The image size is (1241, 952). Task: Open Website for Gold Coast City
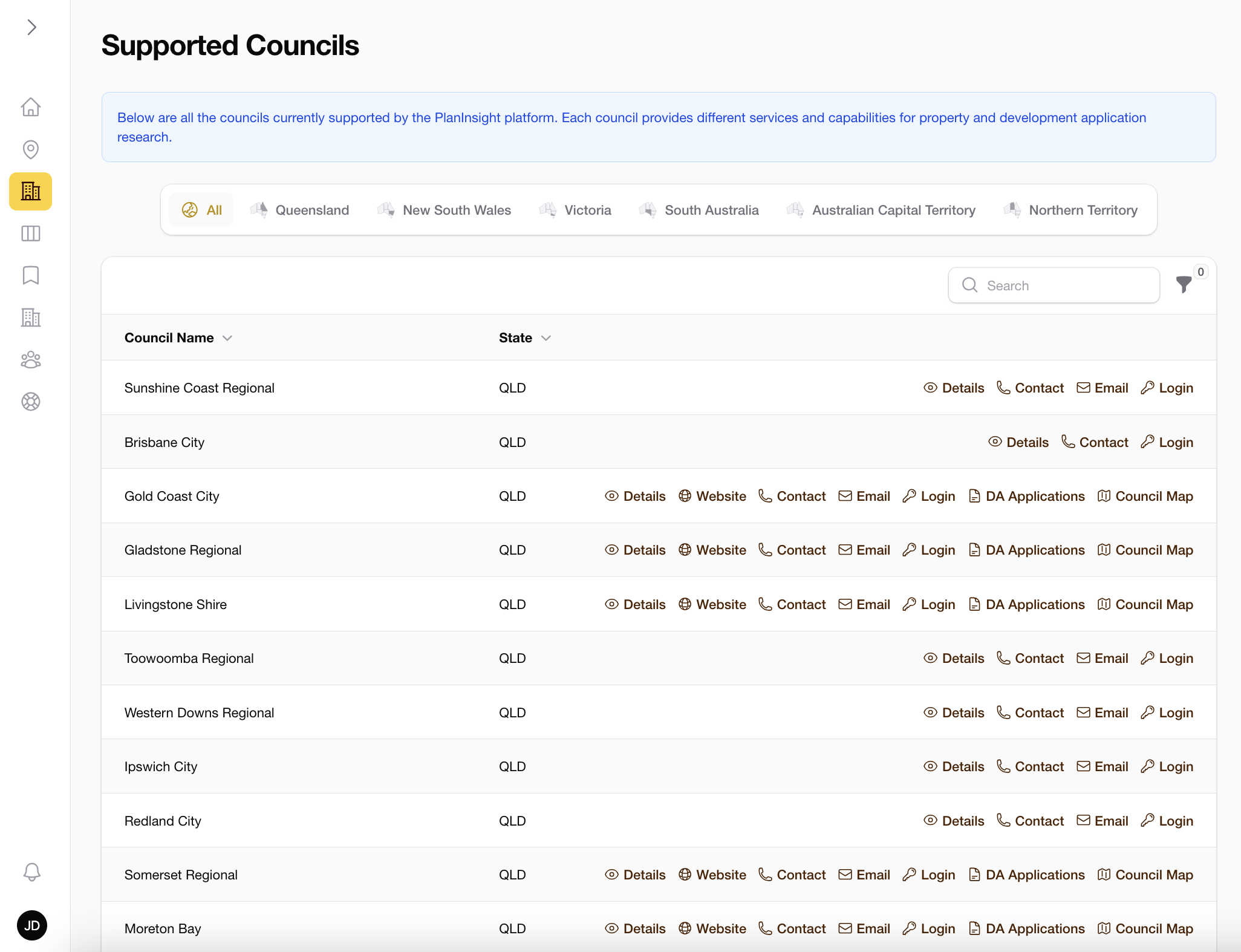pyautogui.click(x=712, y=496)
